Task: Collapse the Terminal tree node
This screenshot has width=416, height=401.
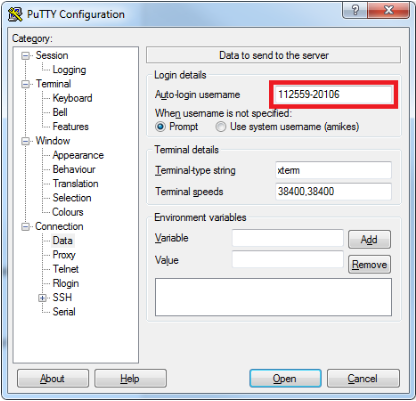Action: pyautogui.click(x=26, y=84)
